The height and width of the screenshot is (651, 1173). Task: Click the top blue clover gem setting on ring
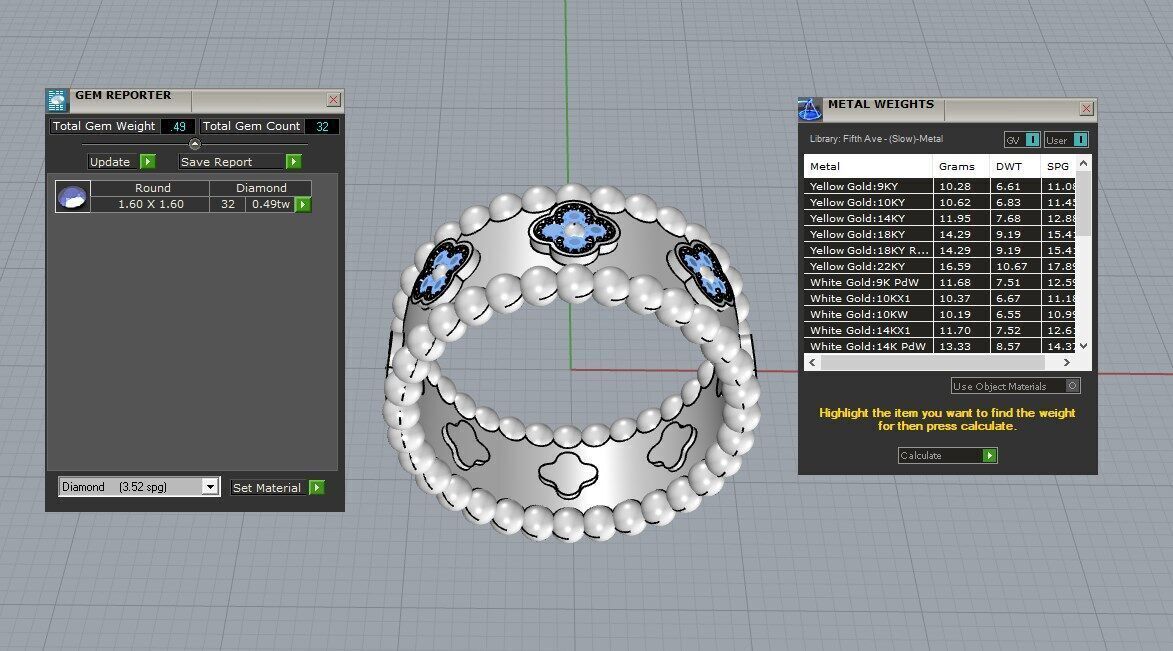point(573,230)
